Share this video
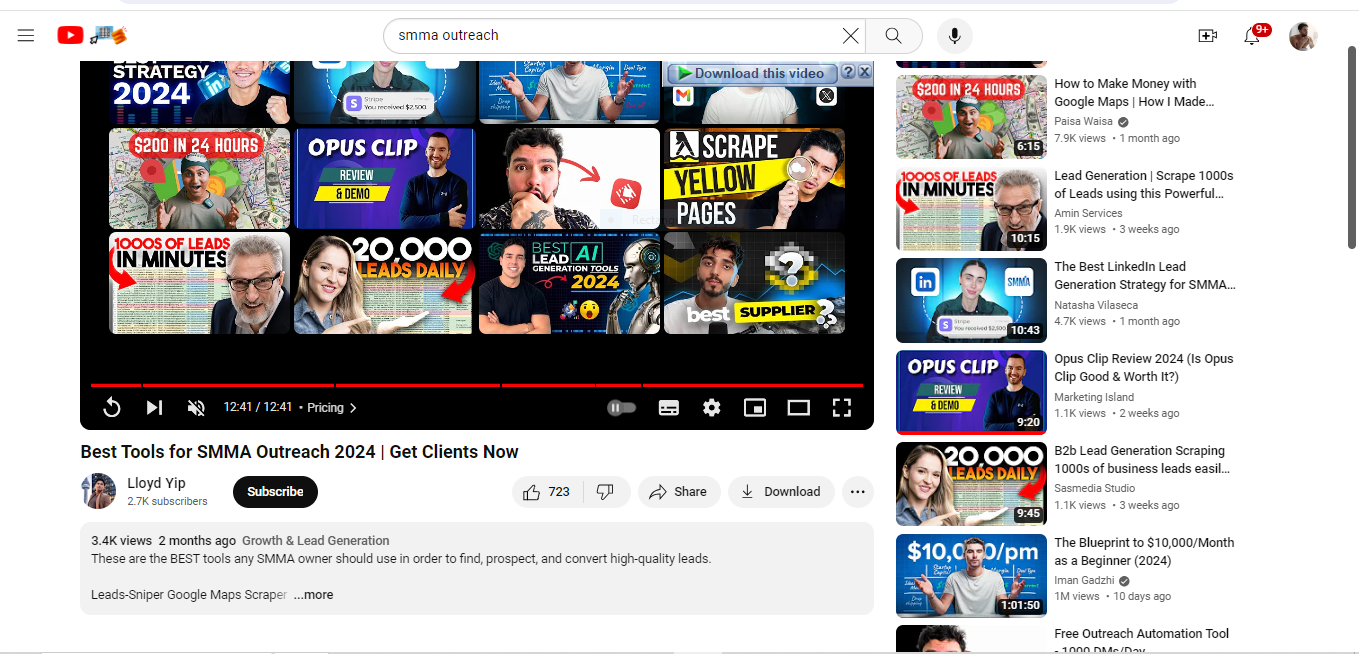This screenshot has height=654, width=1359. (679, 492)
